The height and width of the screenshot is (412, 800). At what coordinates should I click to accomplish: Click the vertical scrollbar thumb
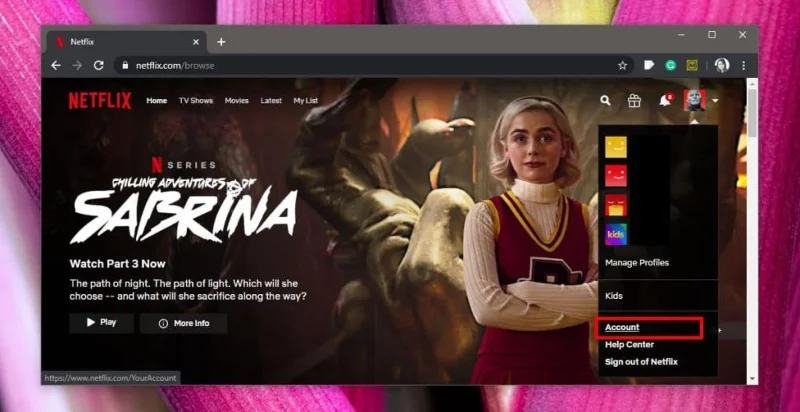752,115
